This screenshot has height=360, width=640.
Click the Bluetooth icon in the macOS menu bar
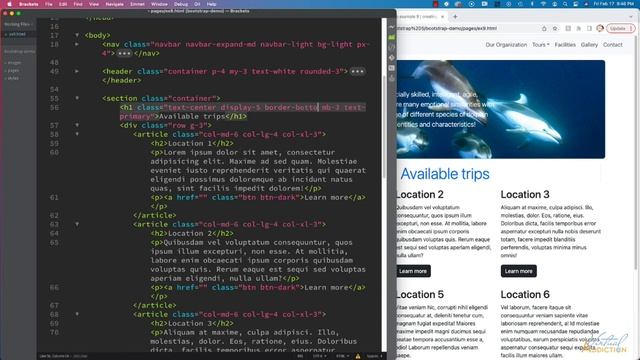click(x=532, y=4)
